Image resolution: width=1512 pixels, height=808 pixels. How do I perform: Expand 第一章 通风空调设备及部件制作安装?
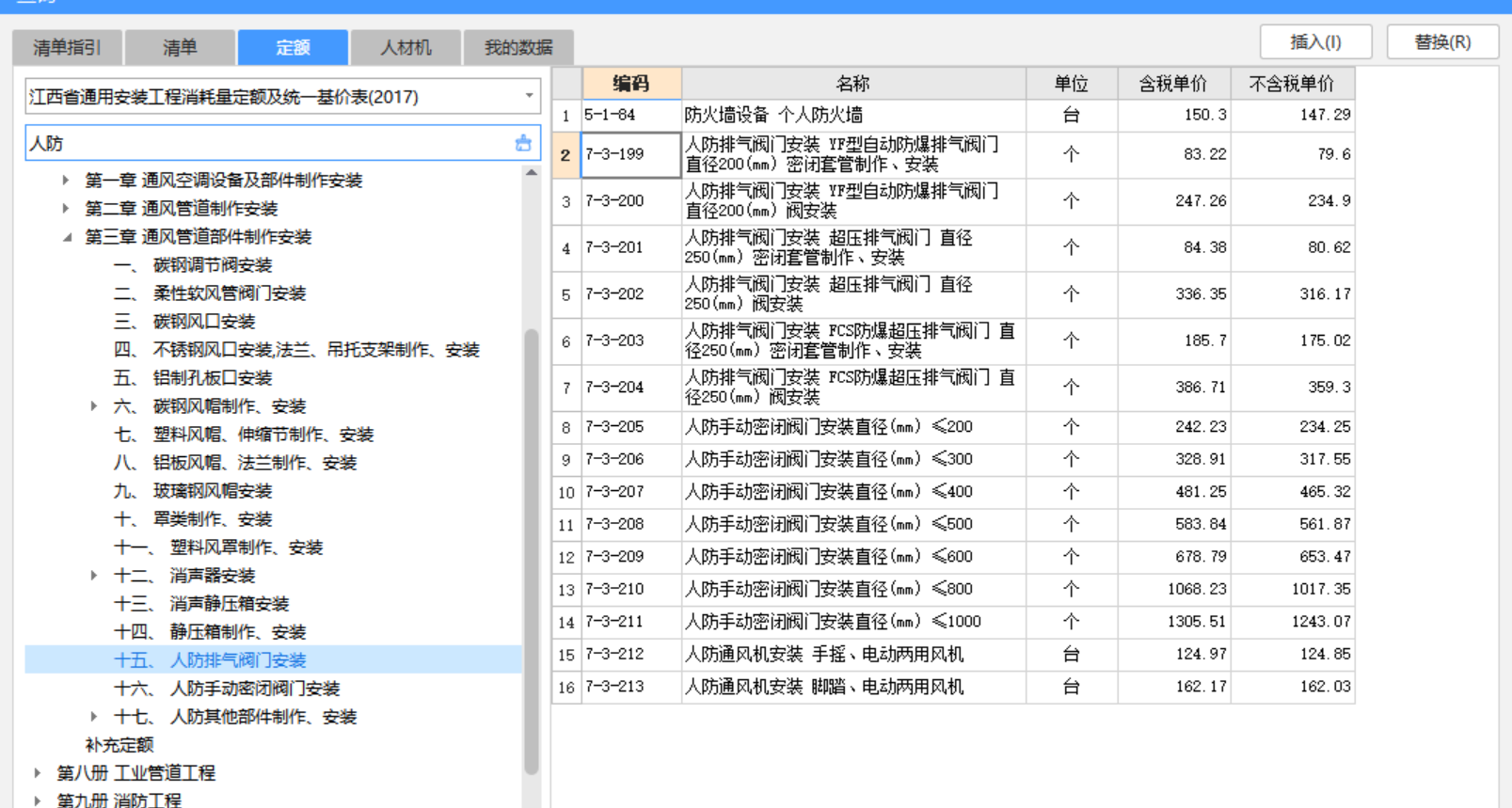(65, 180)
